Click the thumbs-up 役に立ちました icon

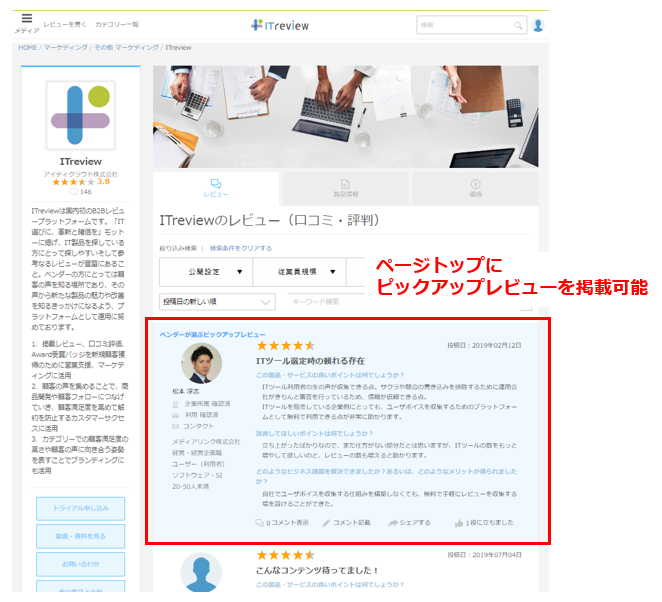(459, 523)
